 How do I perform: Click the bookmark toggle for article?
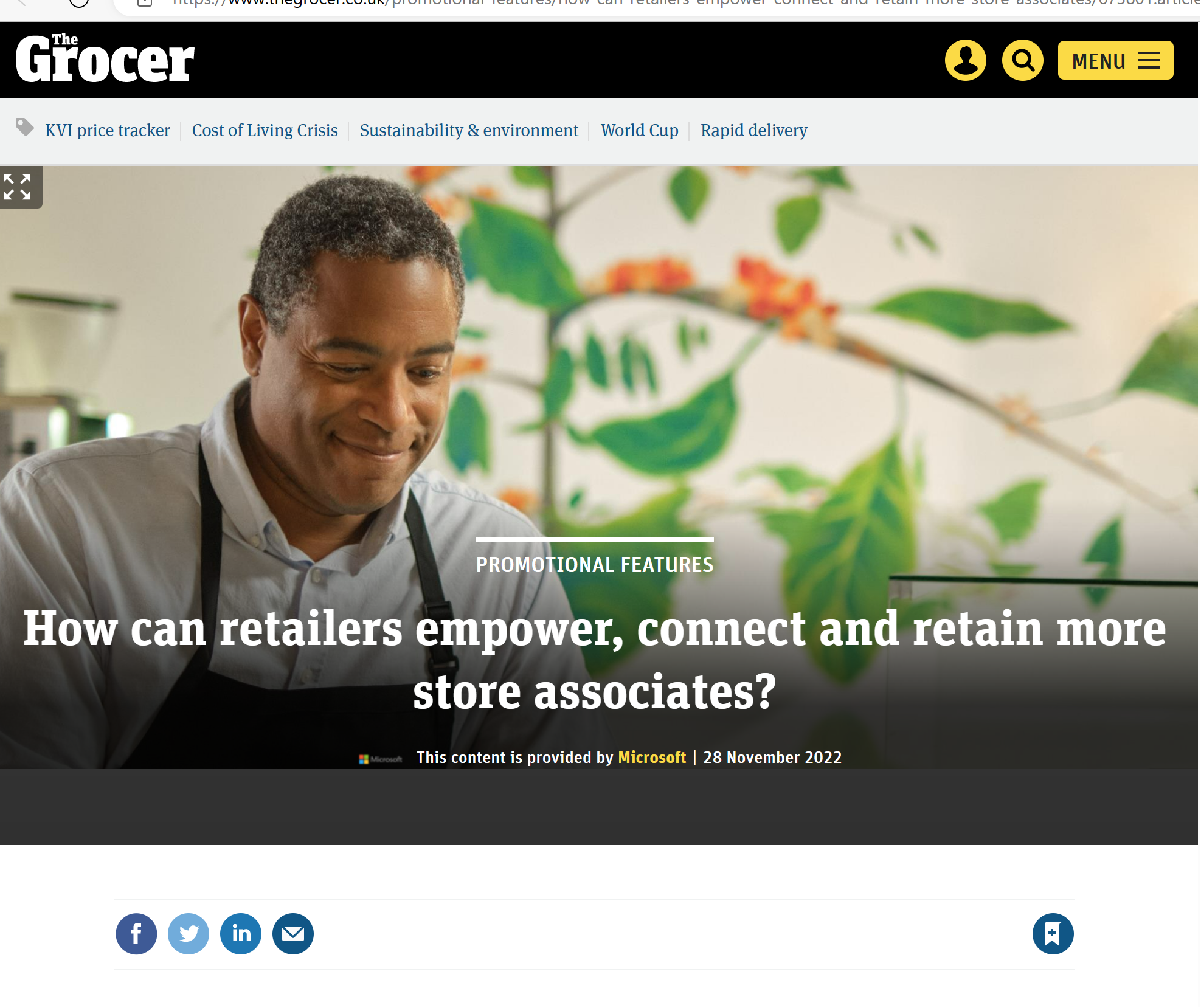1053,934
